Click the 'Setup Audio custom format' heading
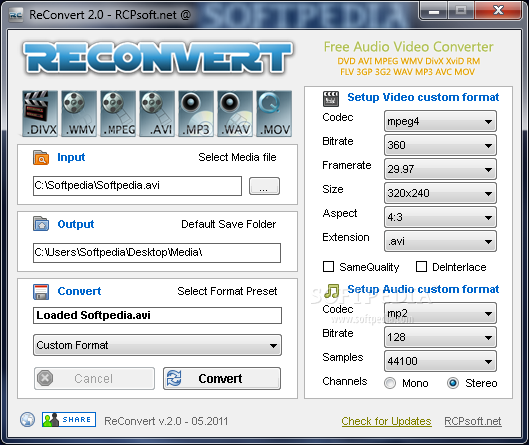This screenshot has height=445, width=529. coord(423,289)
